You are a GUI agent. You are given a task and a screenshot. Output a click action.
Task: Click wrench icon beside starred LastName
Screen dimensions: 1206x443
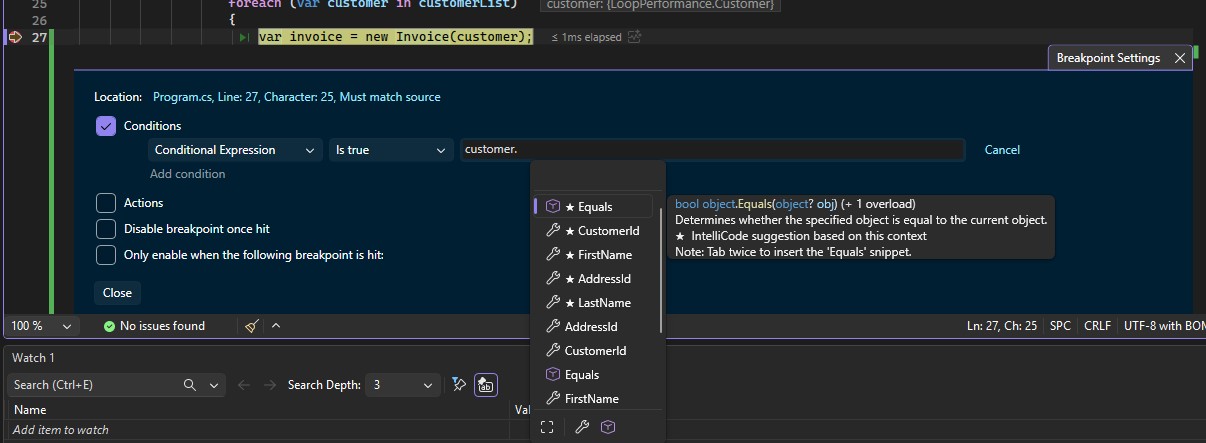tap(552, 303)
